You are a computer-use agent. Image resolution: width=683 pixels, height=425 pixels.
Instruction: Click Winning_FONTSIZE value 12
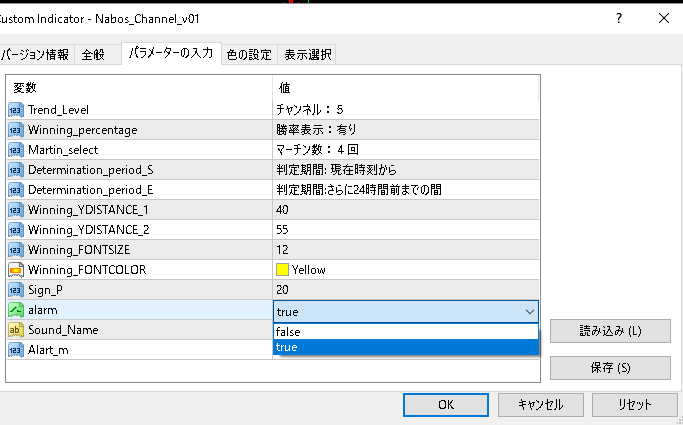(x=282, y=250)
